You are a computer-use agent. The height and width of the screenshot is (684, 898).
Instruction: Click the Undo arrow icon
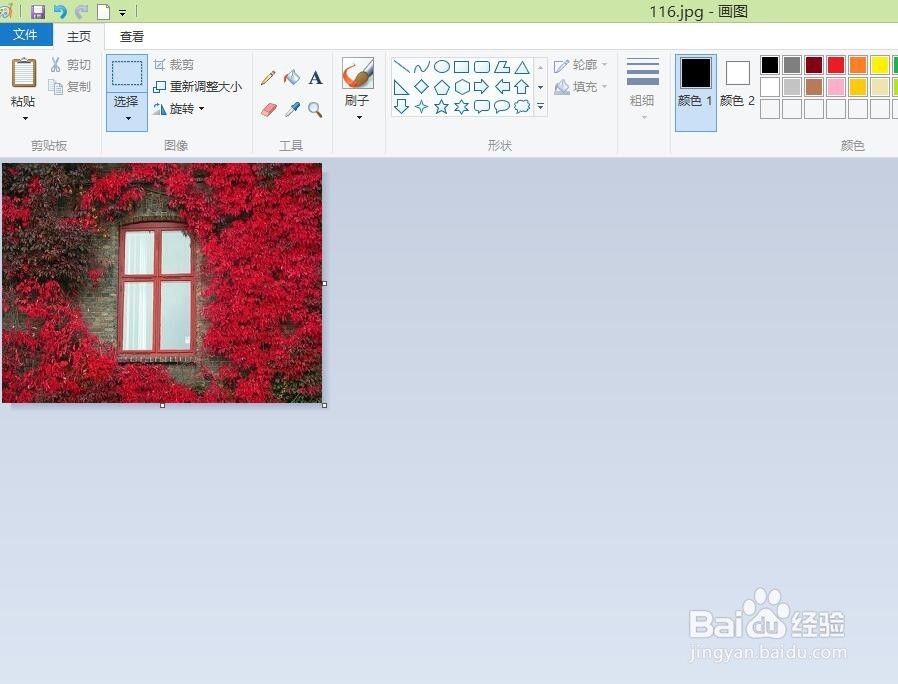[x=60, y=11]
